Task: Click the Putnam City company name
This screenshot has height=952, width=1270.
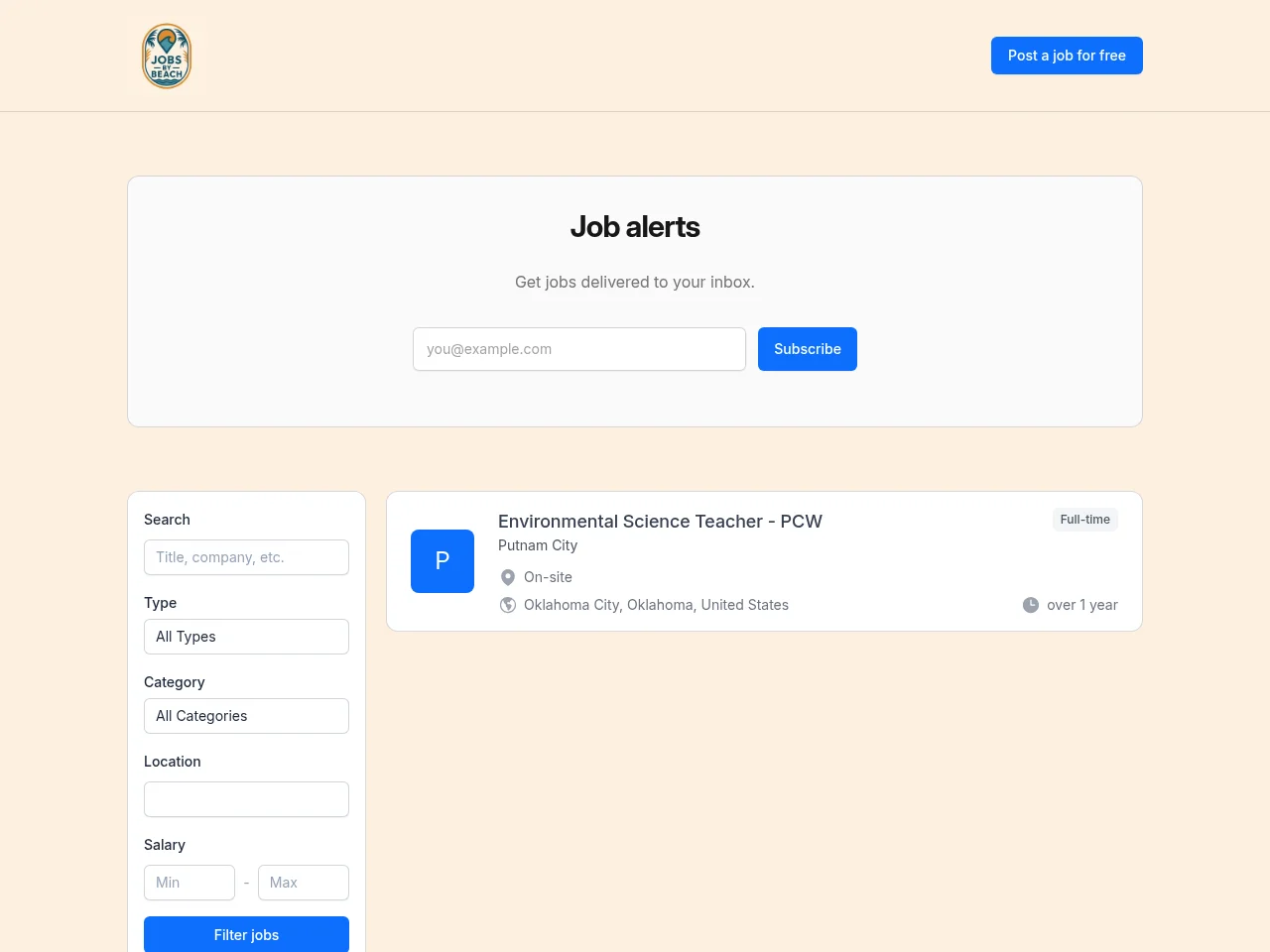Action: coord(538,545)
